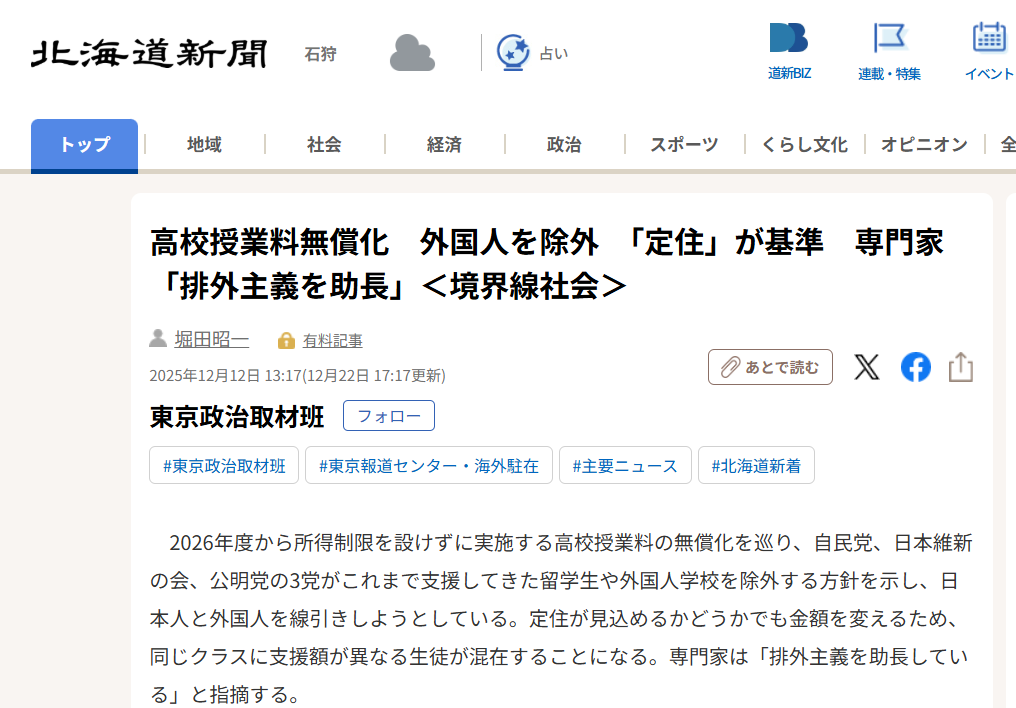Go to the 経済 section tab
This screenshot has height=708, width=1016.
point(444,145)
